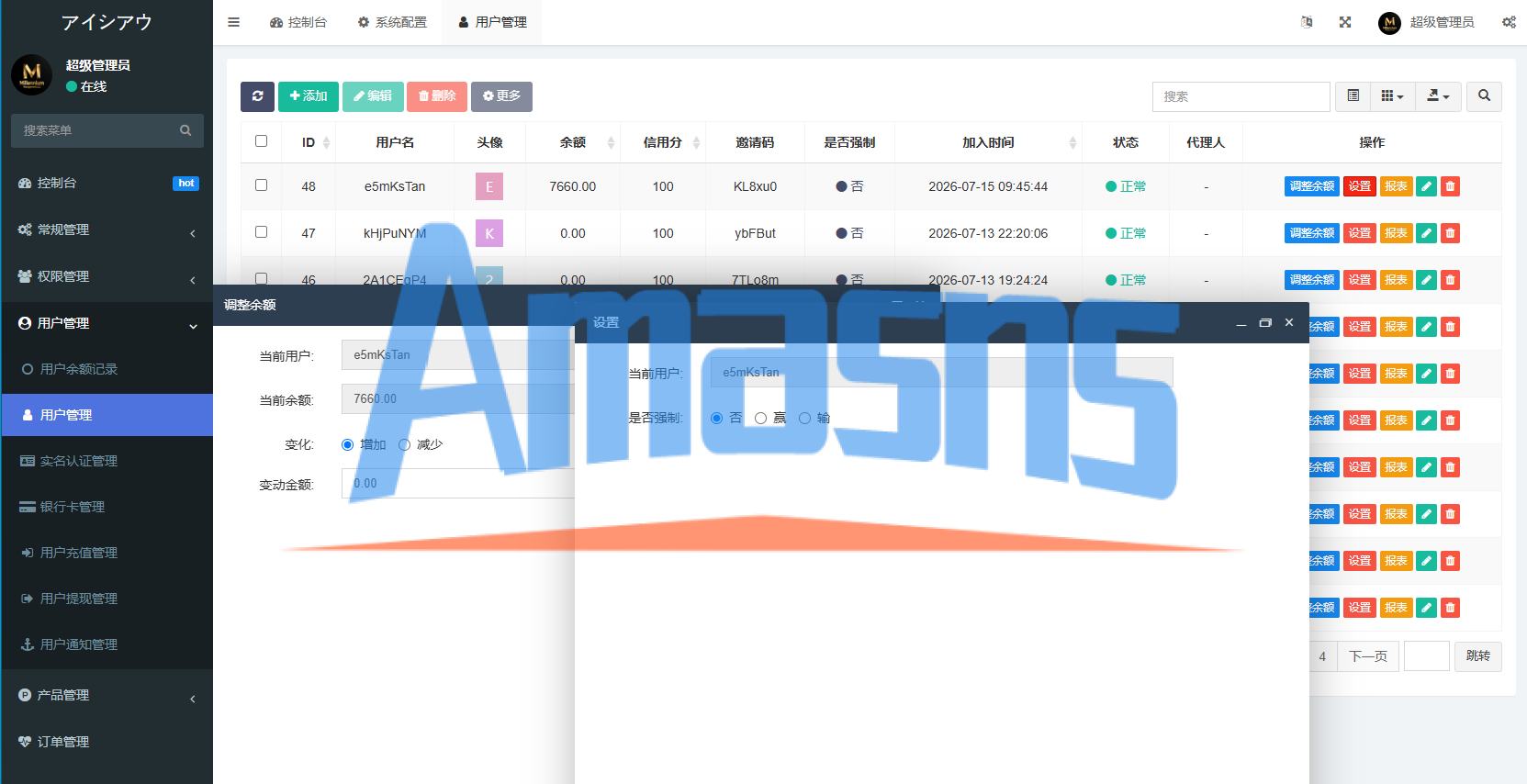Toggle table card view icon
The image size is (1527, 784).
(1353, 96)
